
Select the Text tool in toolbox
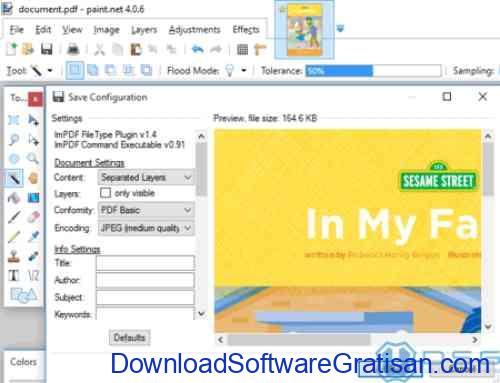click(x=14, y=276)
